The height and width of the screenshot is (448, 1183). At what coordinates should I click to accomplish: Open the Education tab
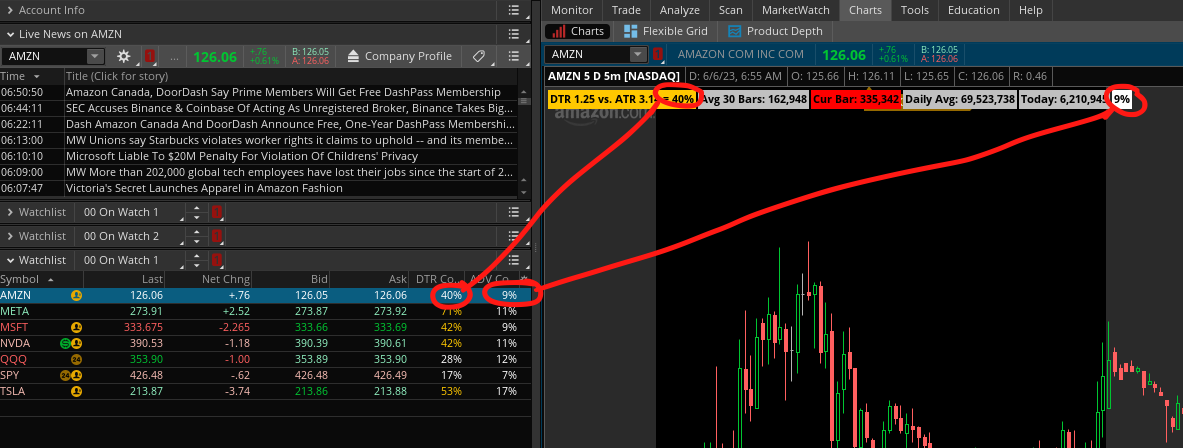(x=973, y=10)
